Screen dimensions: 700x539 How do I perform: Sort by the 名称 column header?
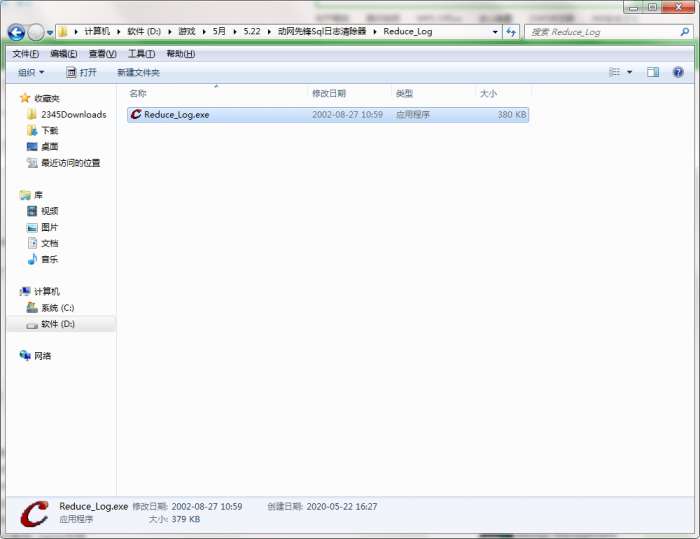[216, 94]
